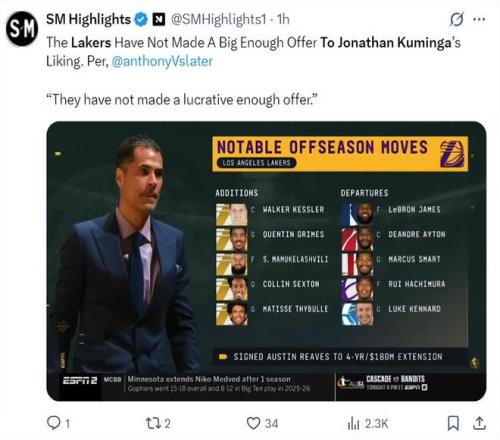Screen dimensions: 500x440
Task: Like the post with heart icon
Action: pos(253,423)
